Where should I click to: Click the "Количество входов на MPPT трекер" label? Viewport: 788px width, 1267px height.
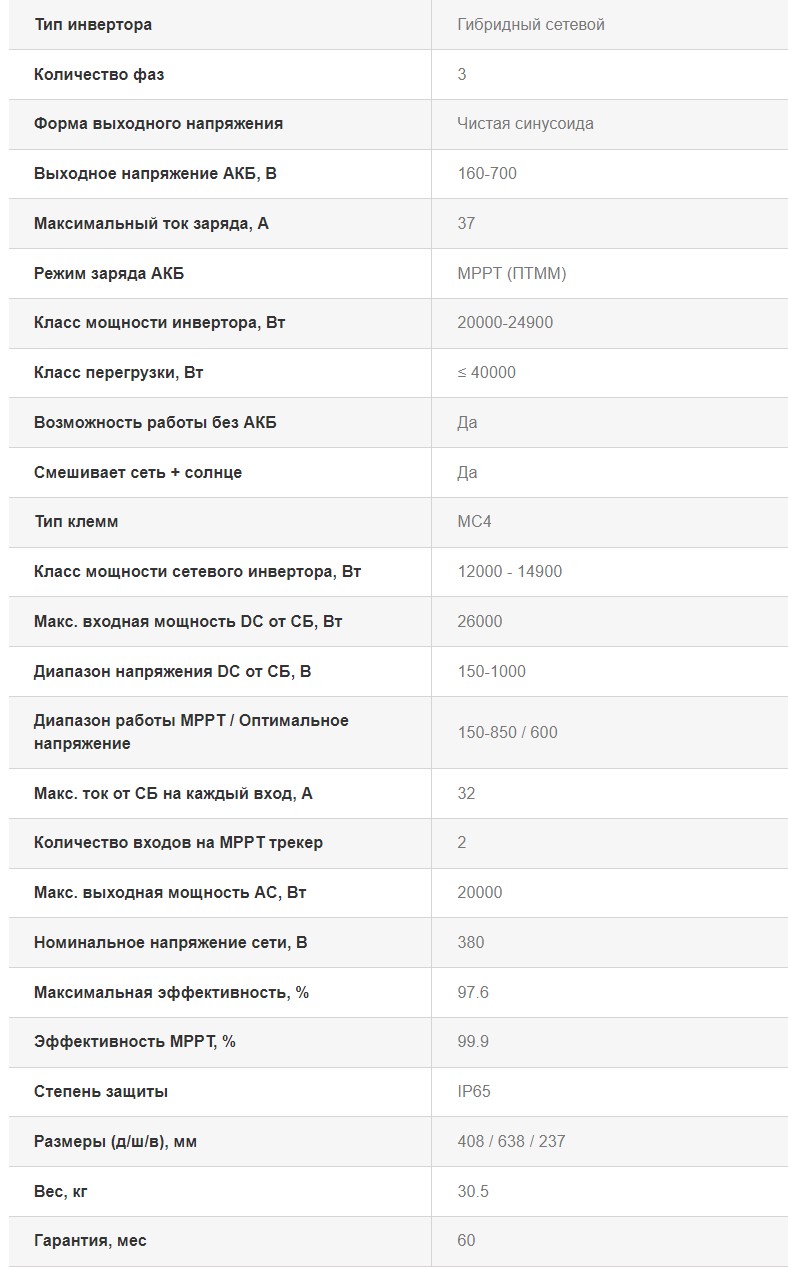[x=178, y=843]
